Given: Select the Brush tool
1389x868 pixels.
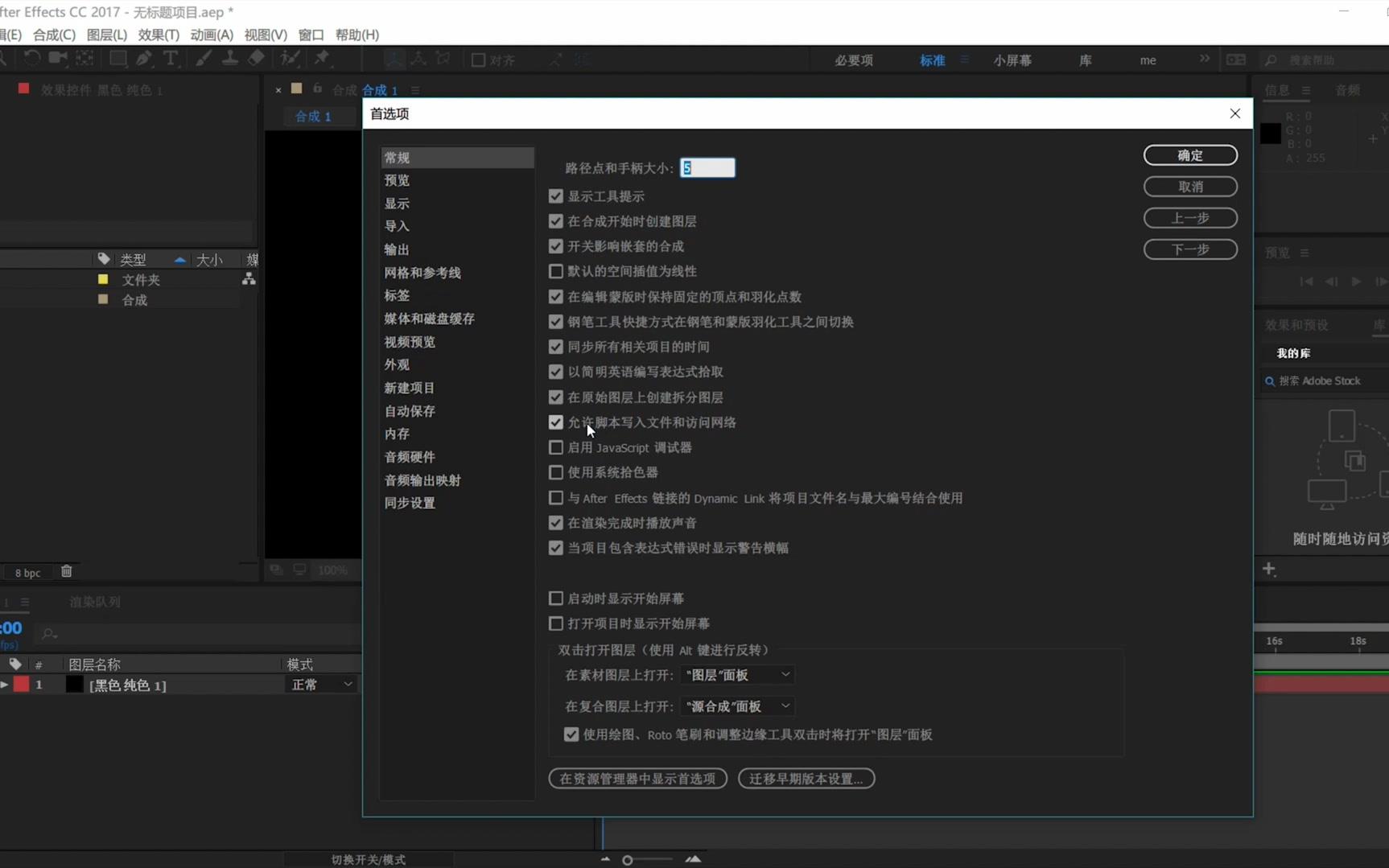Looking at the screenshot, I should coord(203,58).
